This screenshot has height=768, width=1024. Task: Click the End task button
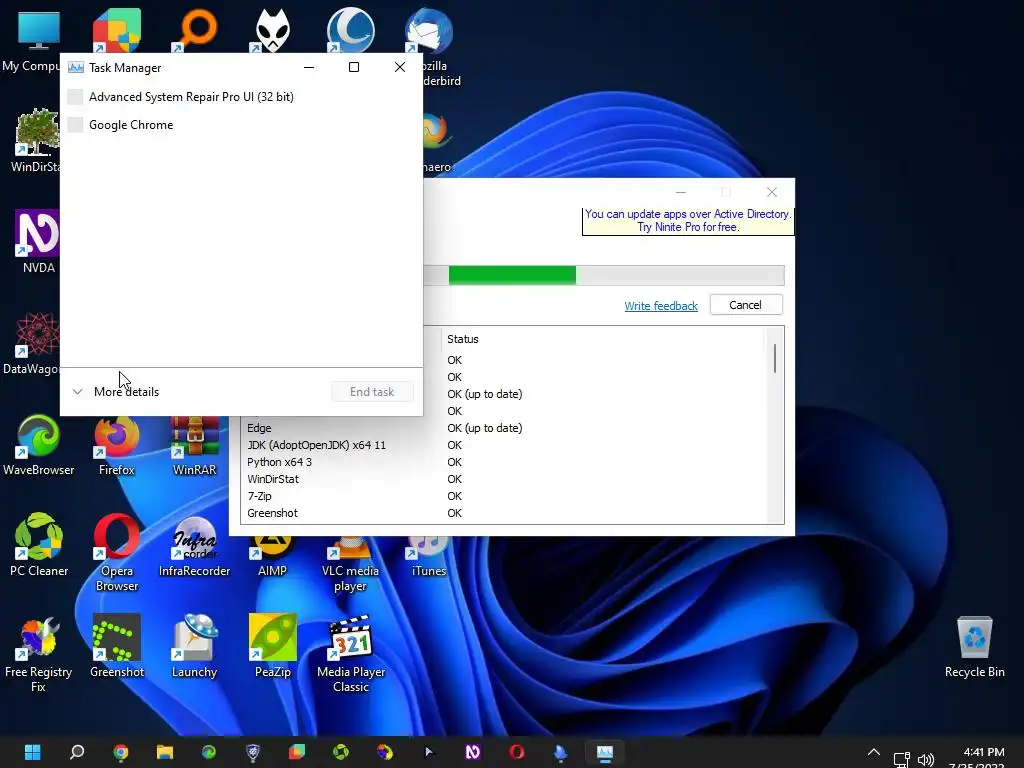coord(372,392)
